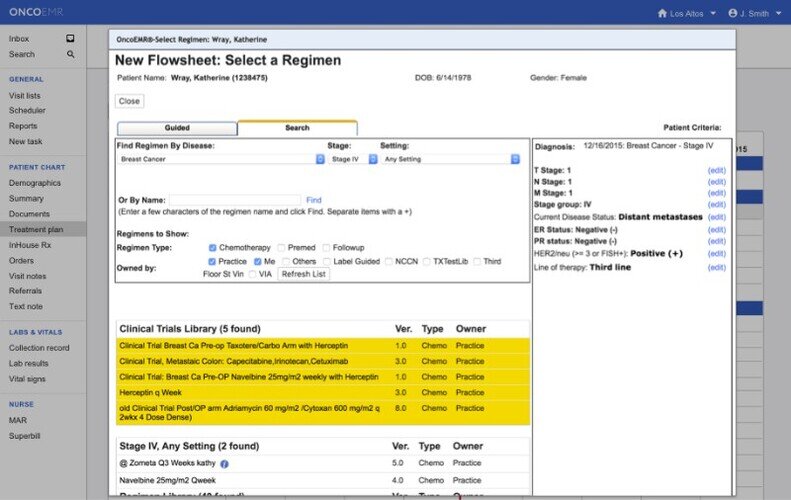
Task: Check the Label Guided checkbox
Action: [325, 261]
